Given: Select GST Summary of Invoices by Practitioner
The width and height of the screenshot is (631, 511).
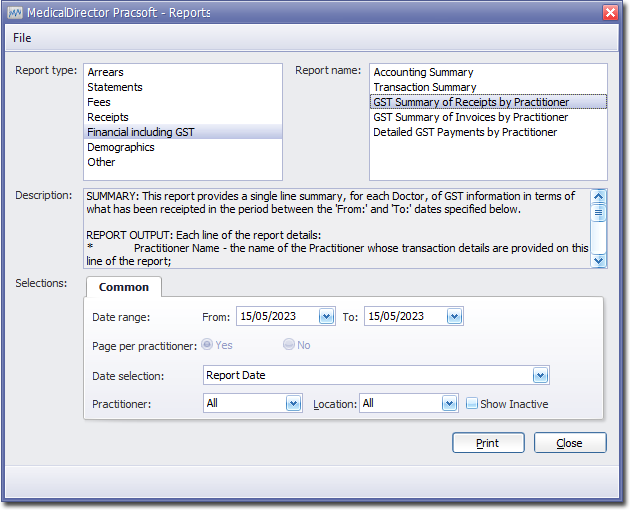Looking at the screenshot, I should coord(470,117).
